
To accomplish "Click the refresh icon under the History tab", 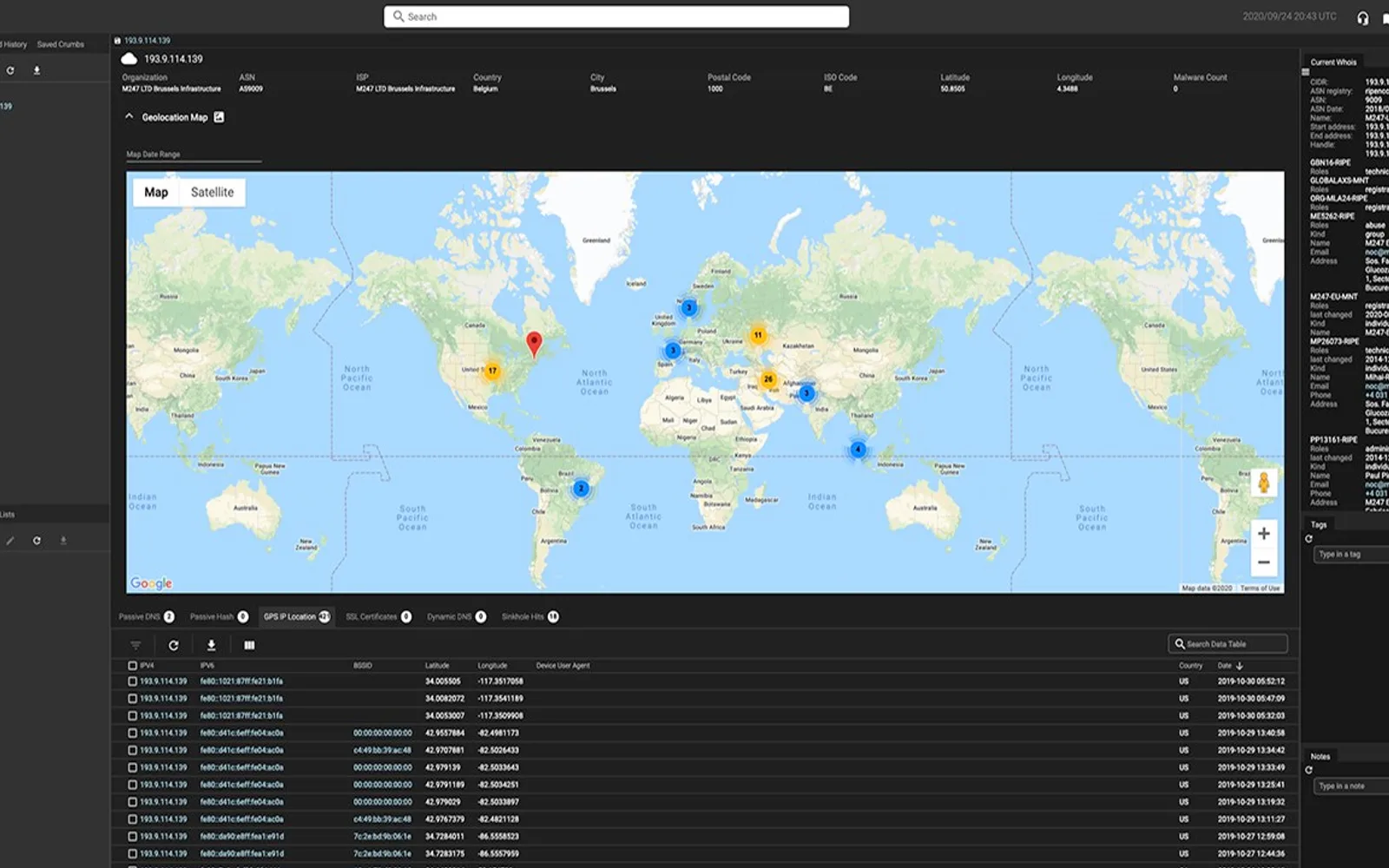I will (10, 70).
